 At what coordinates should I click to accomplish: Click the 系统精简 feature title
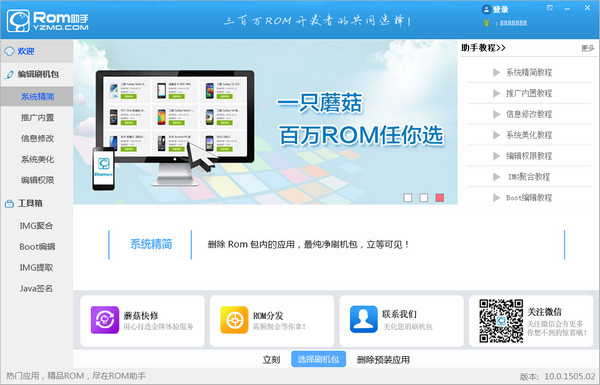tap(151, 244)
